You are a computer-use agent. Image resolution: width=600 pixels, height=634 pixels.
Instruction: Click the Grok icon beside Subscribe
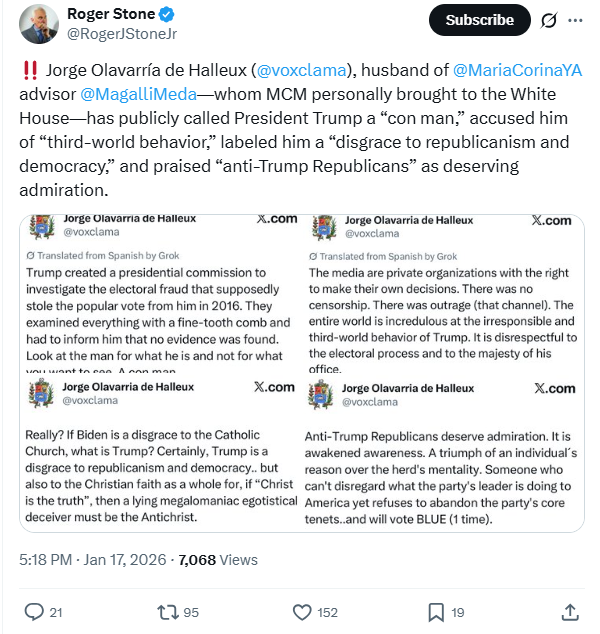pyautogui.click(x=547, y=20)
